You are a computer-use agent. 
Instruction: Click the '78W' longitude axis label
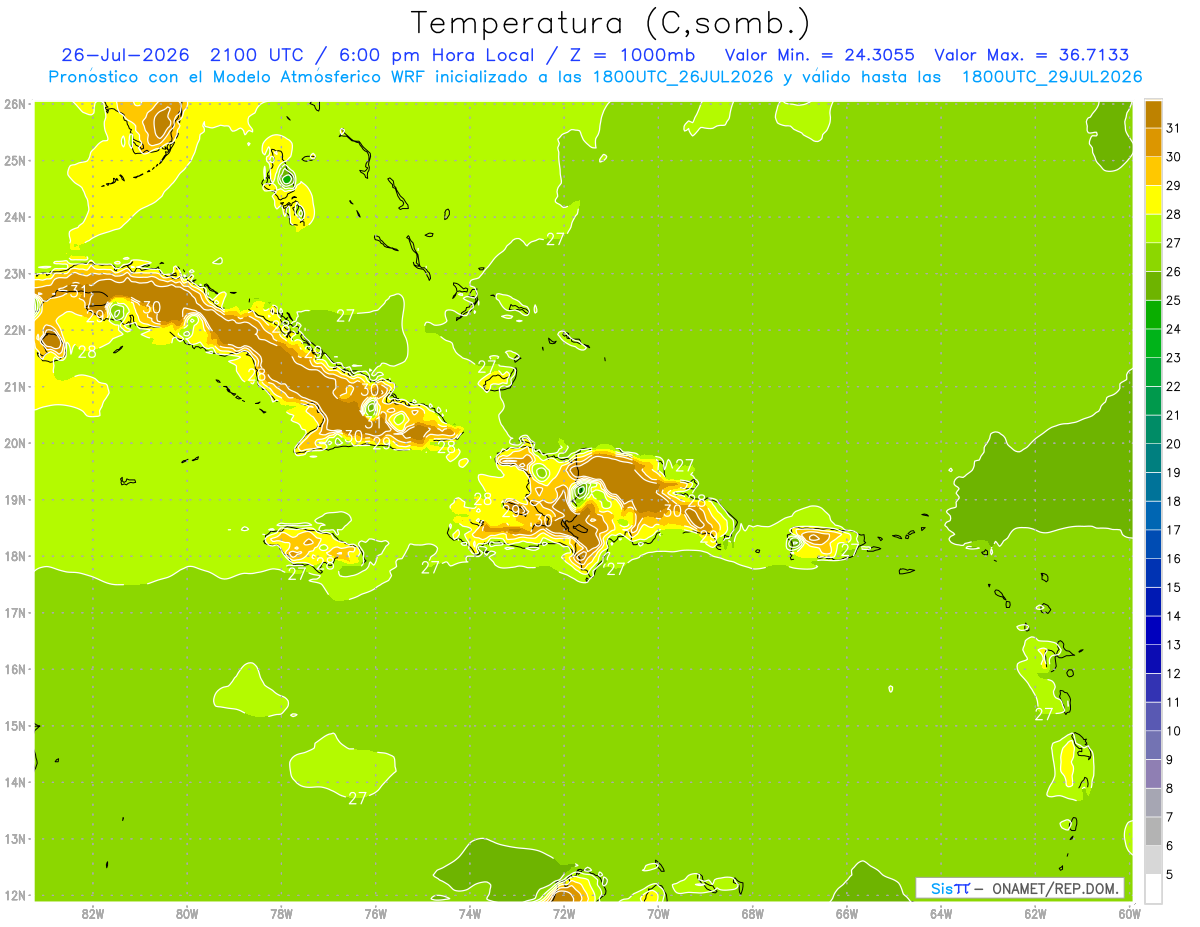[281, 913]
